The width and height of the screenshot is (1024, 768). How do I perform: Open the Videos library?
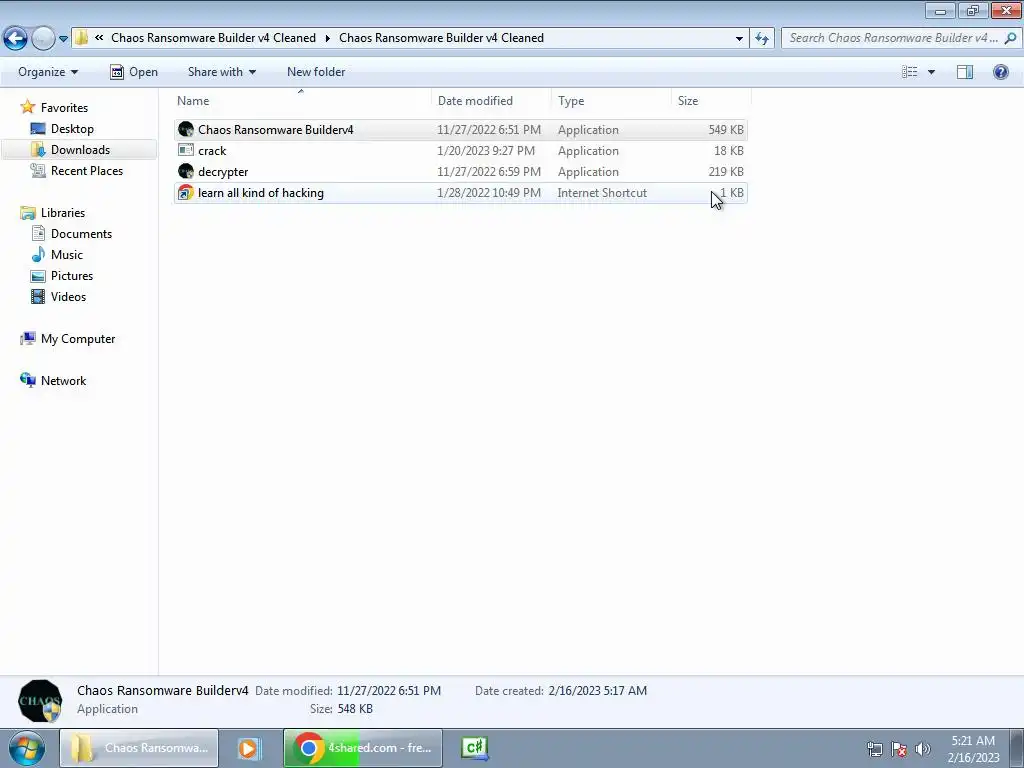tap(68, 296)
